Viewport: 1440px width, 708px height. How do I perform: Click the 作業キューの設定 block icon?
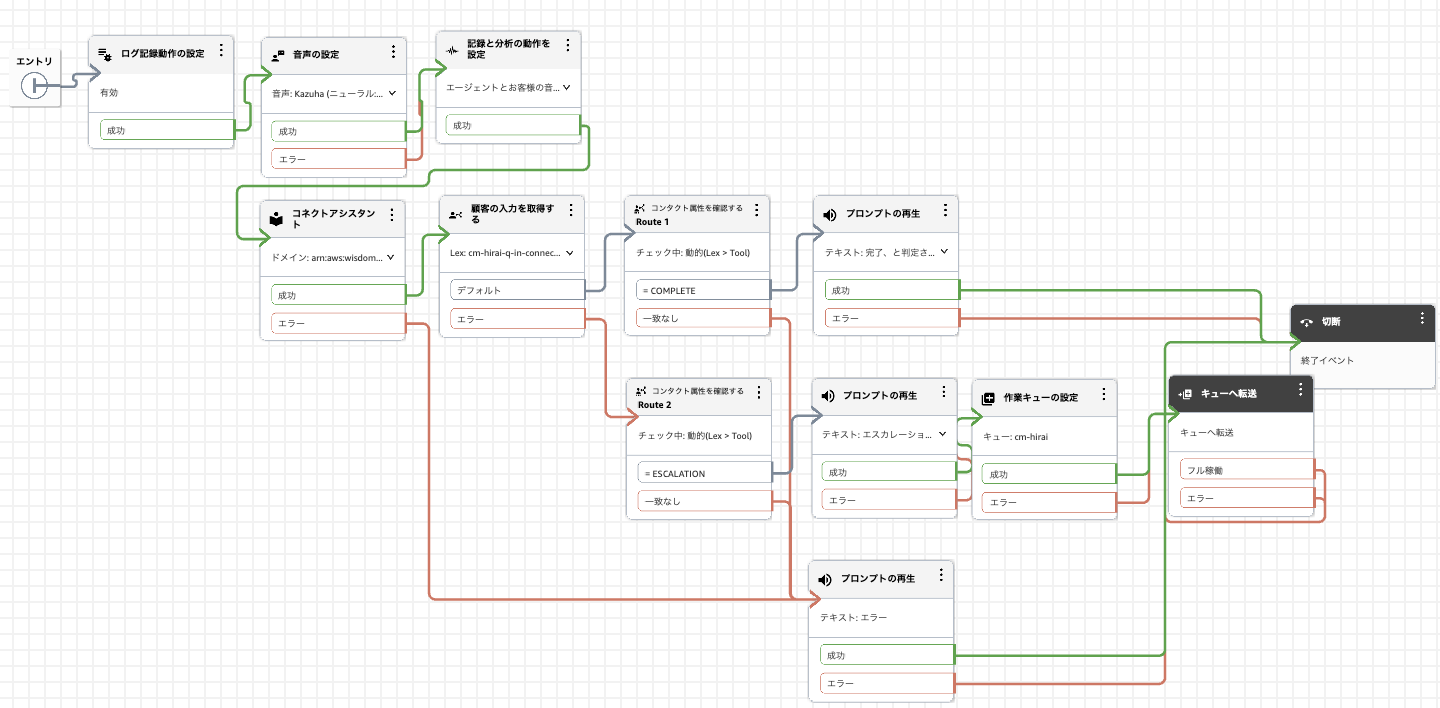[x=988, y=398]
